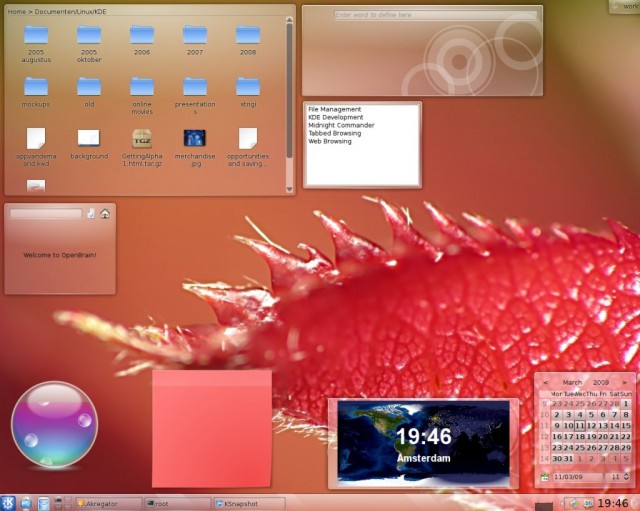
Task: Select KDE Development in the list
Action: [335, 117]
